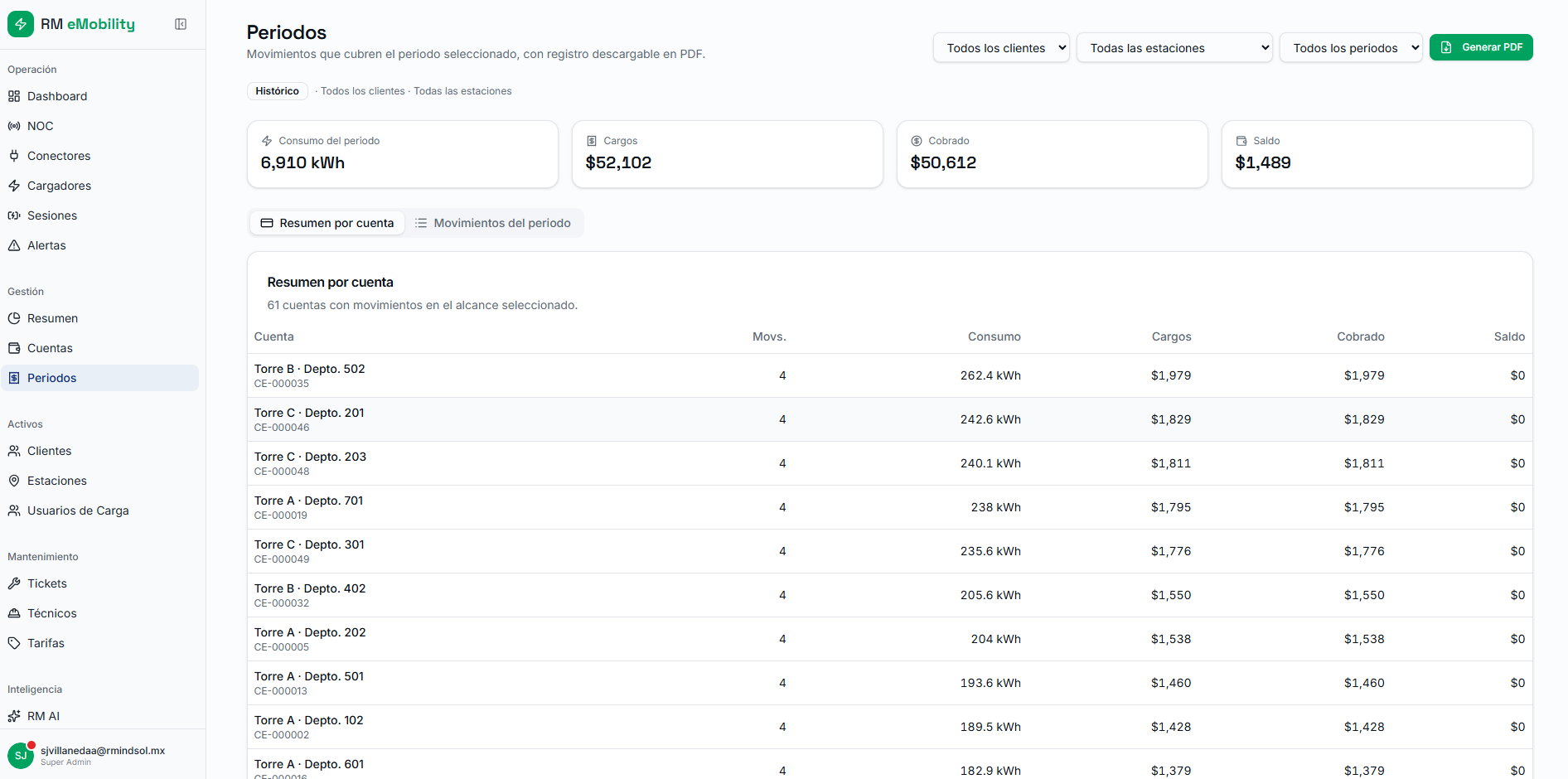Image resolution: width=1568 pixels, height=779 pixels.
Task: Click the Clientes people icon
Action: [x=14, y=451]
